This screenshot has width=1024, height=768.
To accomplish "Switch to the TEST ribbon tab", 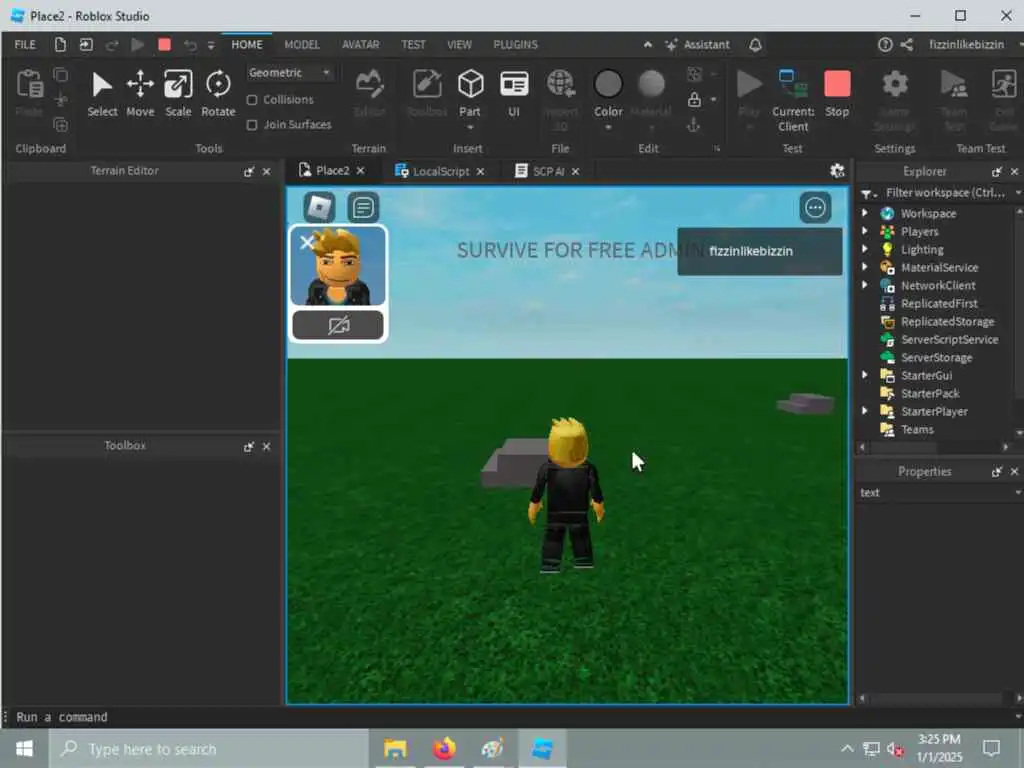I will pyautogui.click(x=413, y=44).
